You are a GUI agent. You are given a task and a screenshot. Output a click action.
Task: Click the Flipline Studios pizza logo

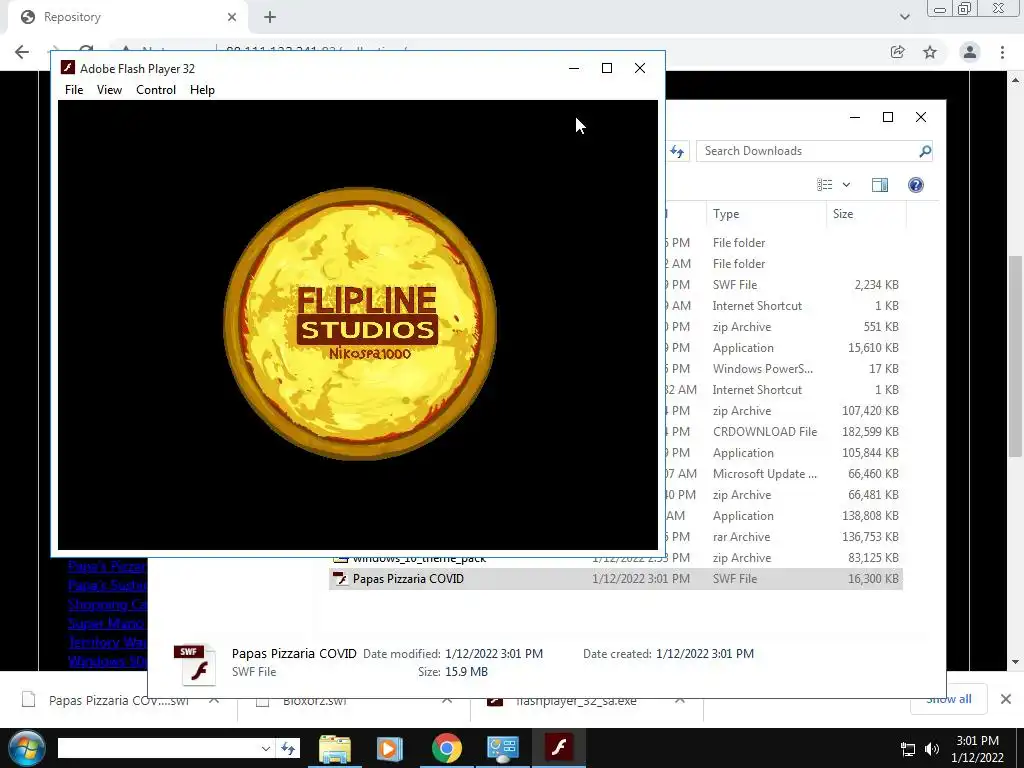(360, 324)
